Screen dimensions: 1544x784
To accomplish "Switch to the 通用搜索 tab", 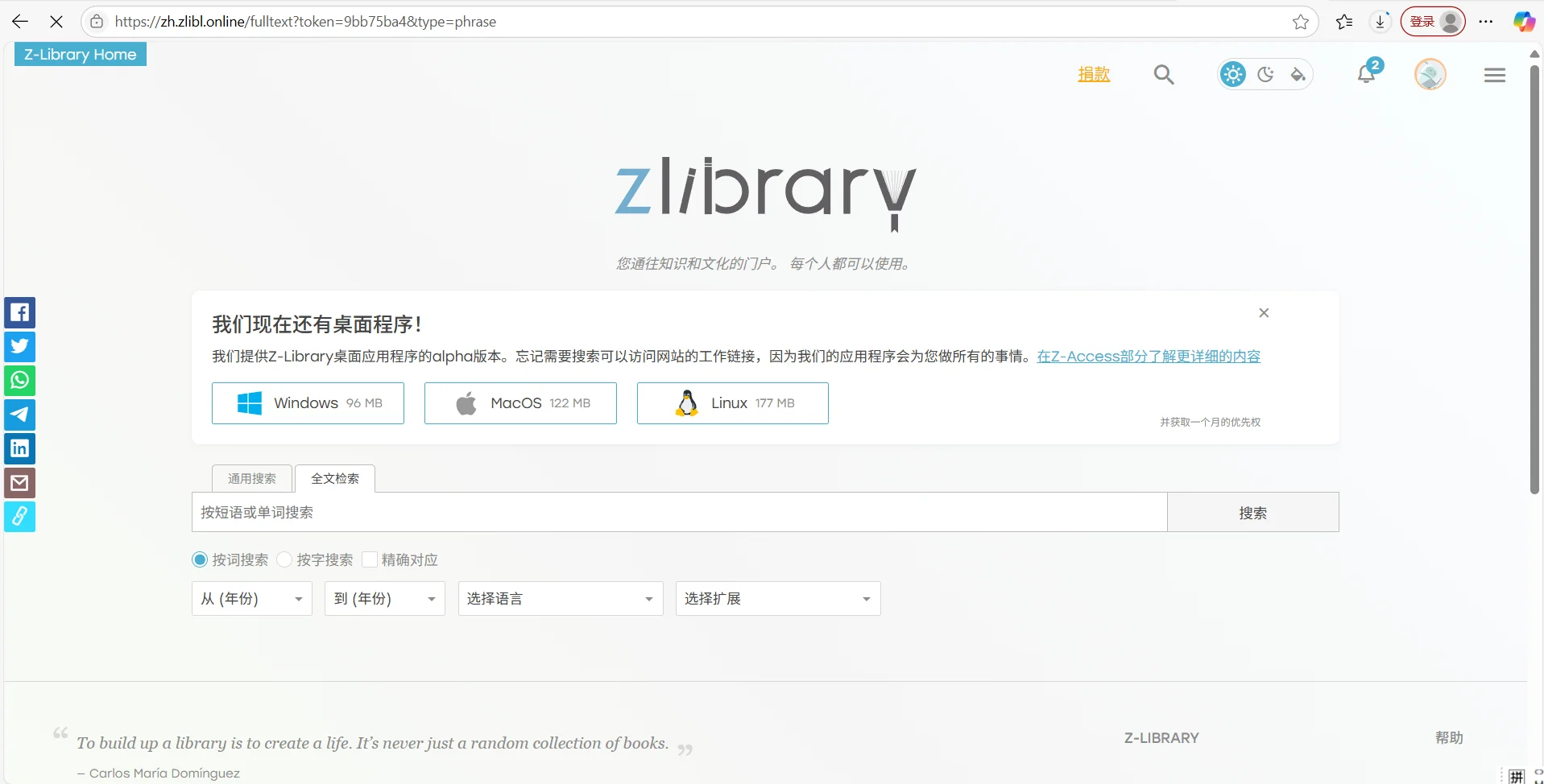I will (x=252, y=478).
